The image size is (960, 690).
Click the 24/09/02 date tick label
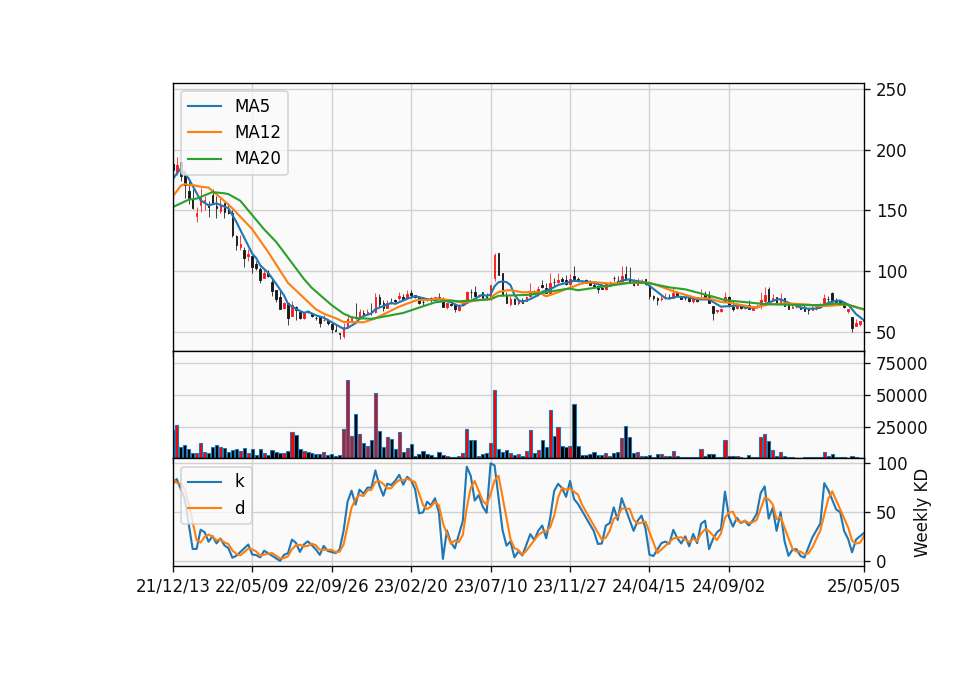coord(729,586)
